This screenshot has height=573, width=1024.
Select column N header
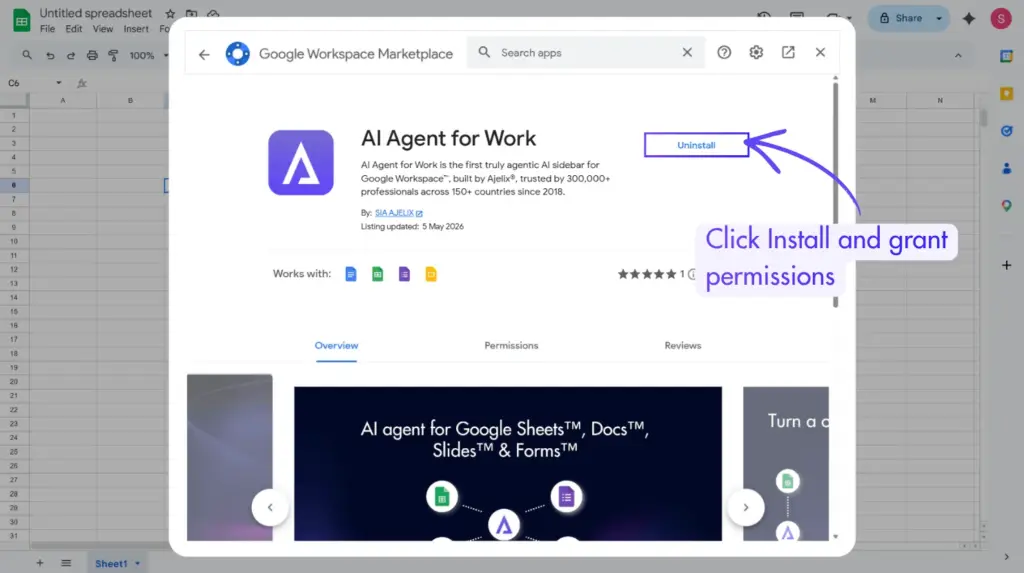tap(940, 101)
